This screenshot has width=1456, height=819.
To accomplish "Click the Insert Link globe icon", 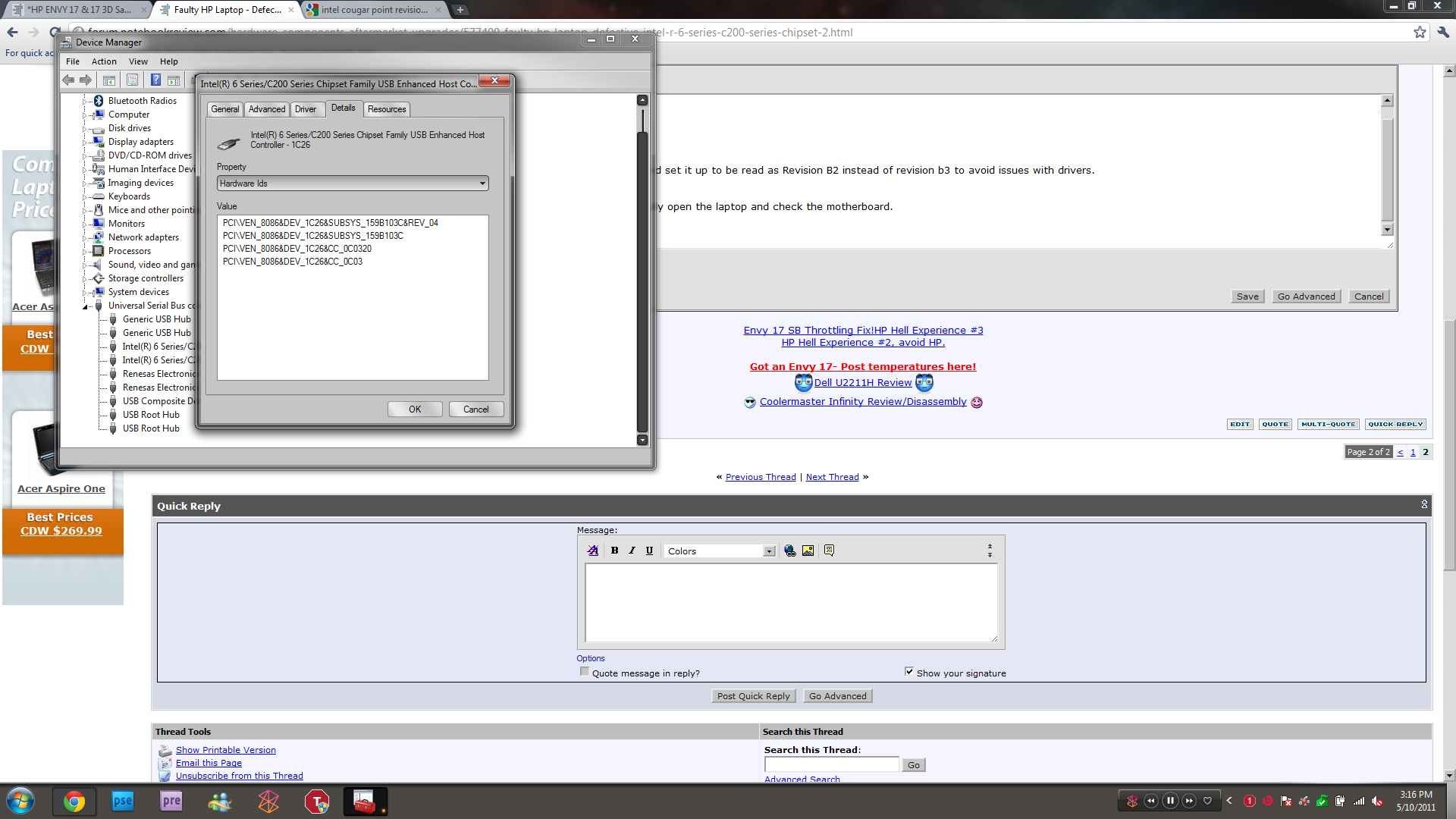I will [x=790, y=551].
